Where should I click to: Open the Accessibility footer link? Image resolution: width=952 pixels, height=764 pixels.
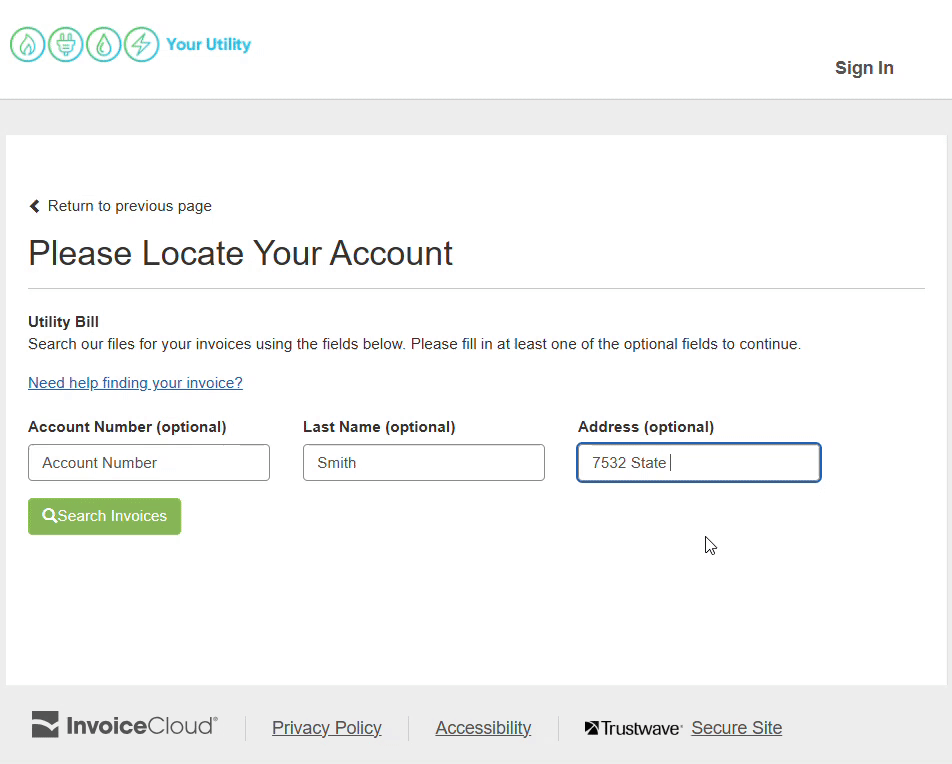[x=483, y=728]
